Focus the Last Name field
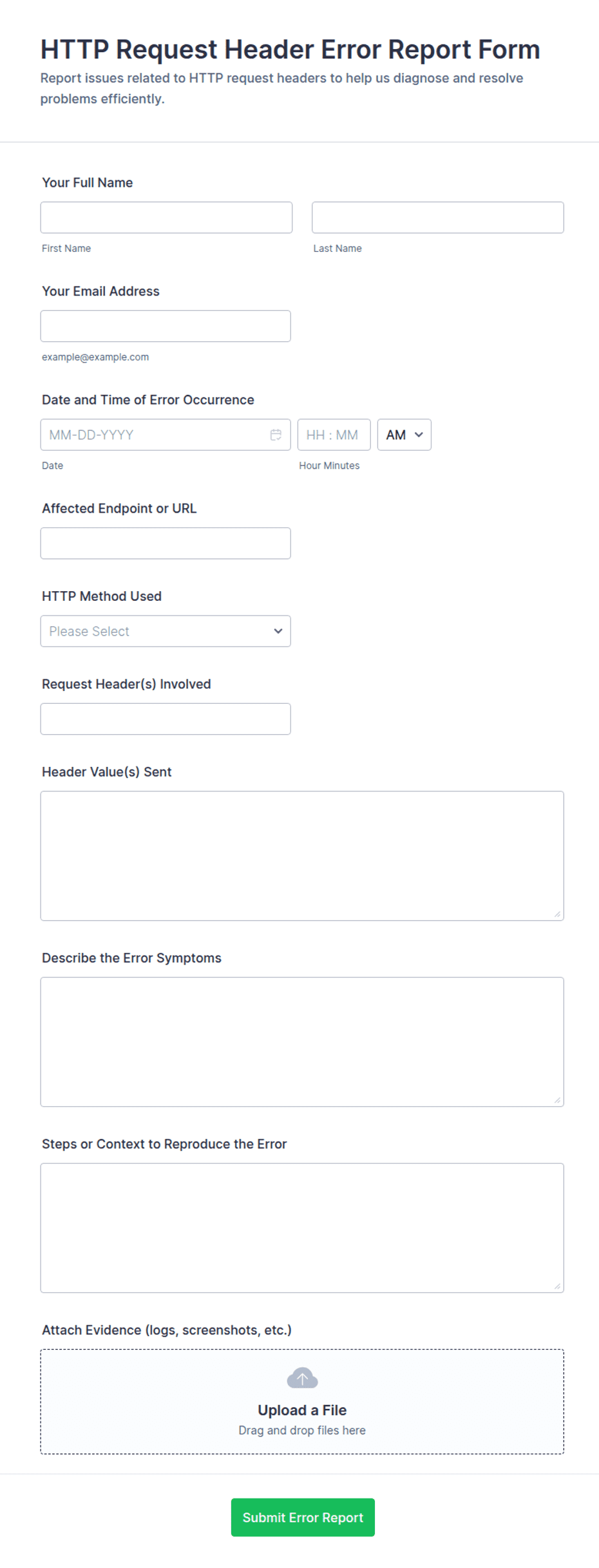599x1568 pixels. (x=437, y=218)
